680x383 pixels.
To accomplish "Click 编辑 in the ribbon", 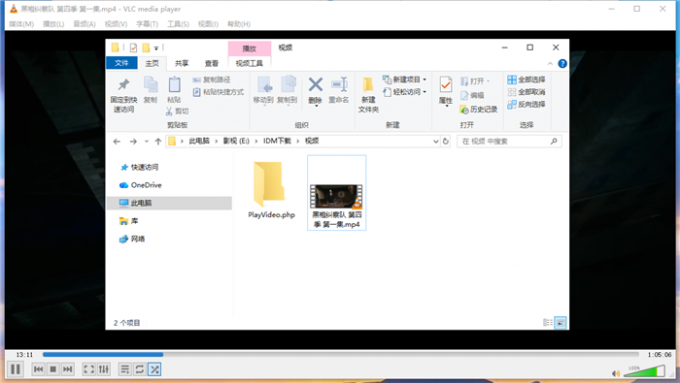I will pos(472,95).
